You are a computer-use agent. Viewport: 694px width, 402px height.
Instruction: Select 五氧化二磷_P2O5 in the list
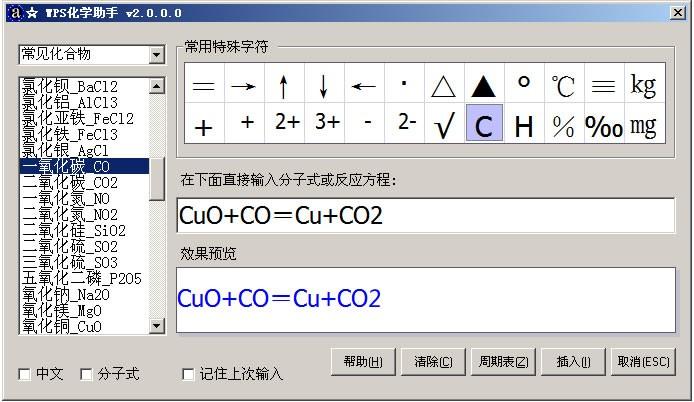[x=85, y=278]
